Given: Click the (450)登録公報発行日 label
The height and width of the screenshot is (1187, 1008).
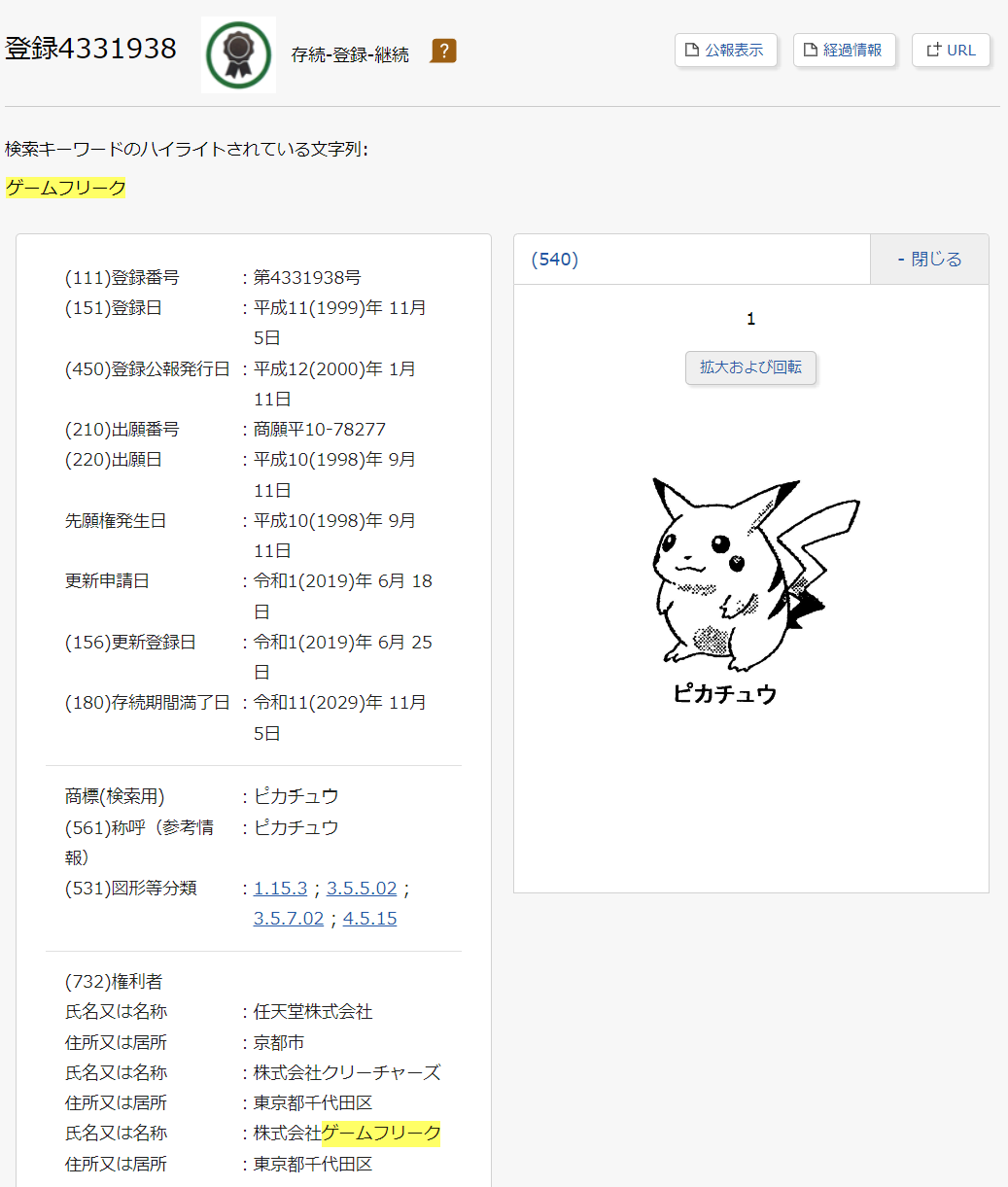Looking at the screenshot, I should (x=148, y=368).
